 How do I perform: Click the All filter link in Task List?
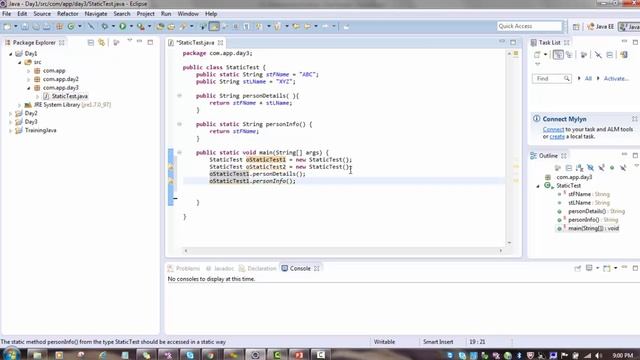(588, 78)
